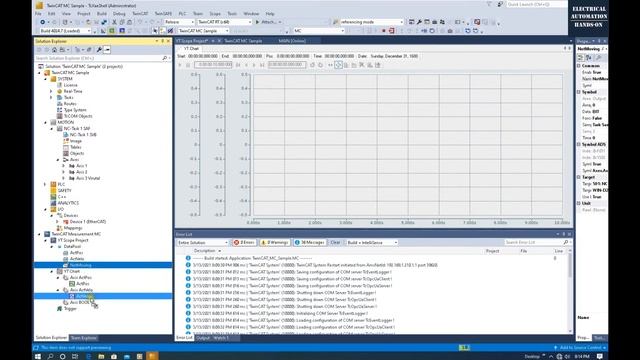Select the Routes tree item
640x360 pixels.
click(70, 104)
